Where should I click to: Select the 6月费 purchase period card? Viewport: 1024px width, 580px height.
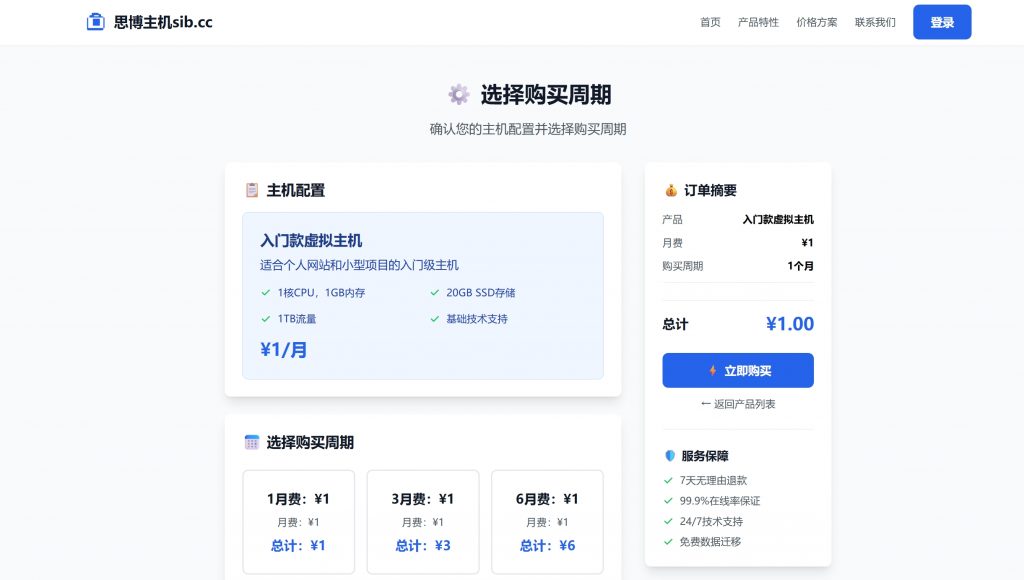546,522
